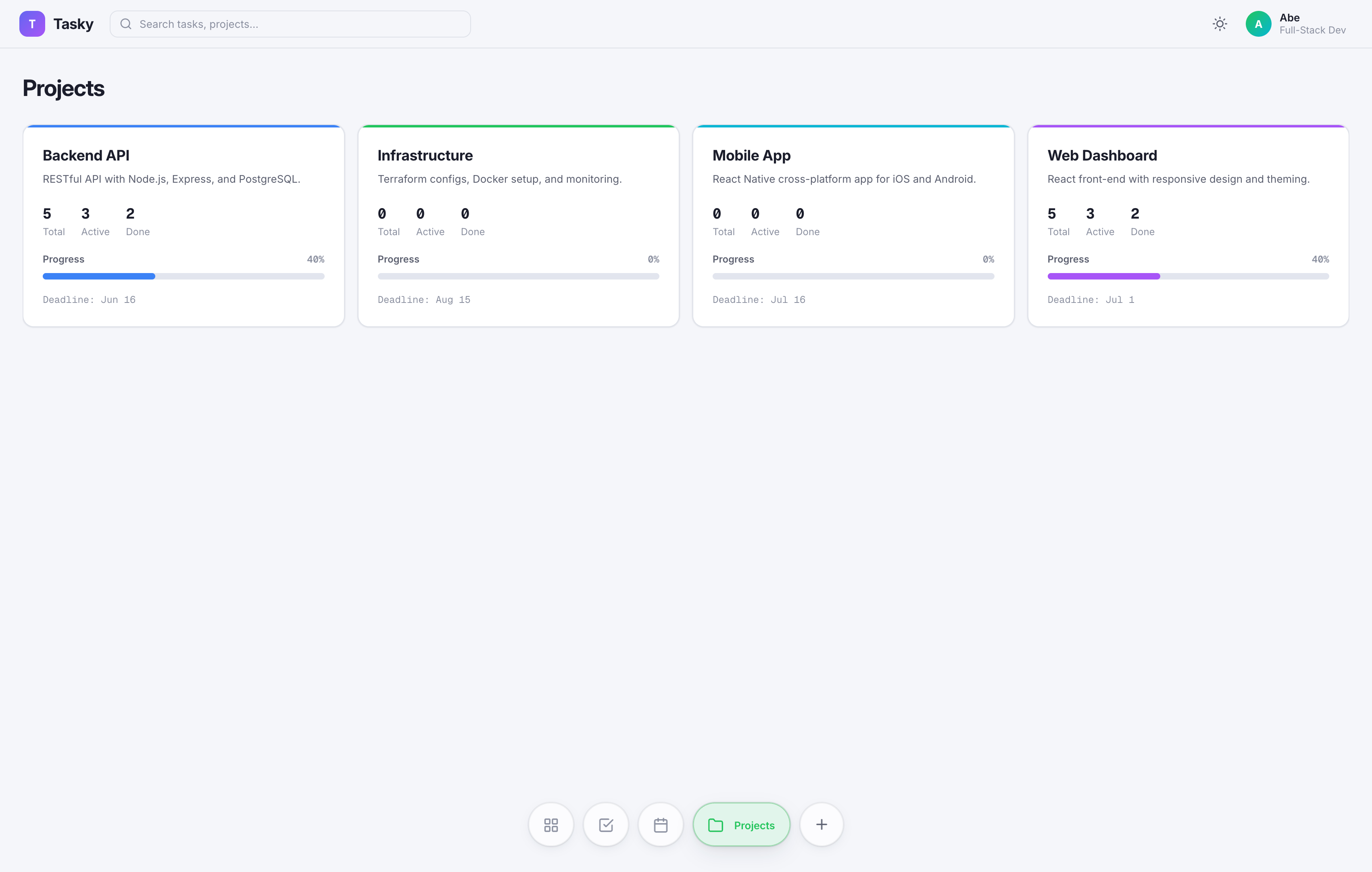
Task: Open the Backend API project card title
Action: click(86, 156)
